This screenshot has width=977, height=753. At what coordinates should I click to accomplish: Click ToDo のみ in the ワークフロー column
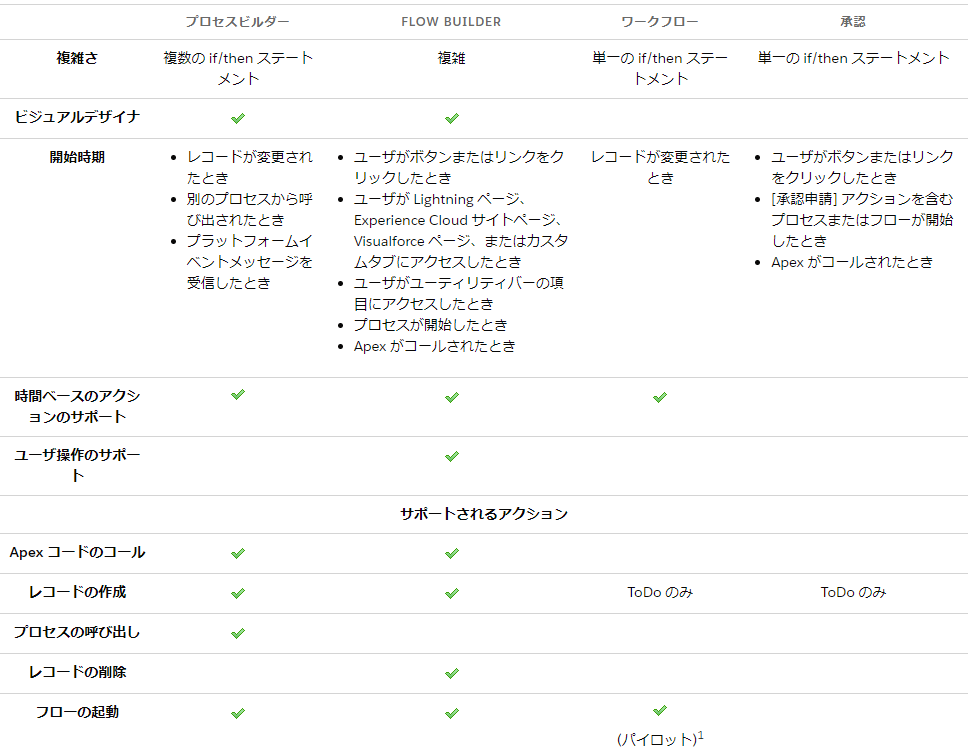coord(660,592)
